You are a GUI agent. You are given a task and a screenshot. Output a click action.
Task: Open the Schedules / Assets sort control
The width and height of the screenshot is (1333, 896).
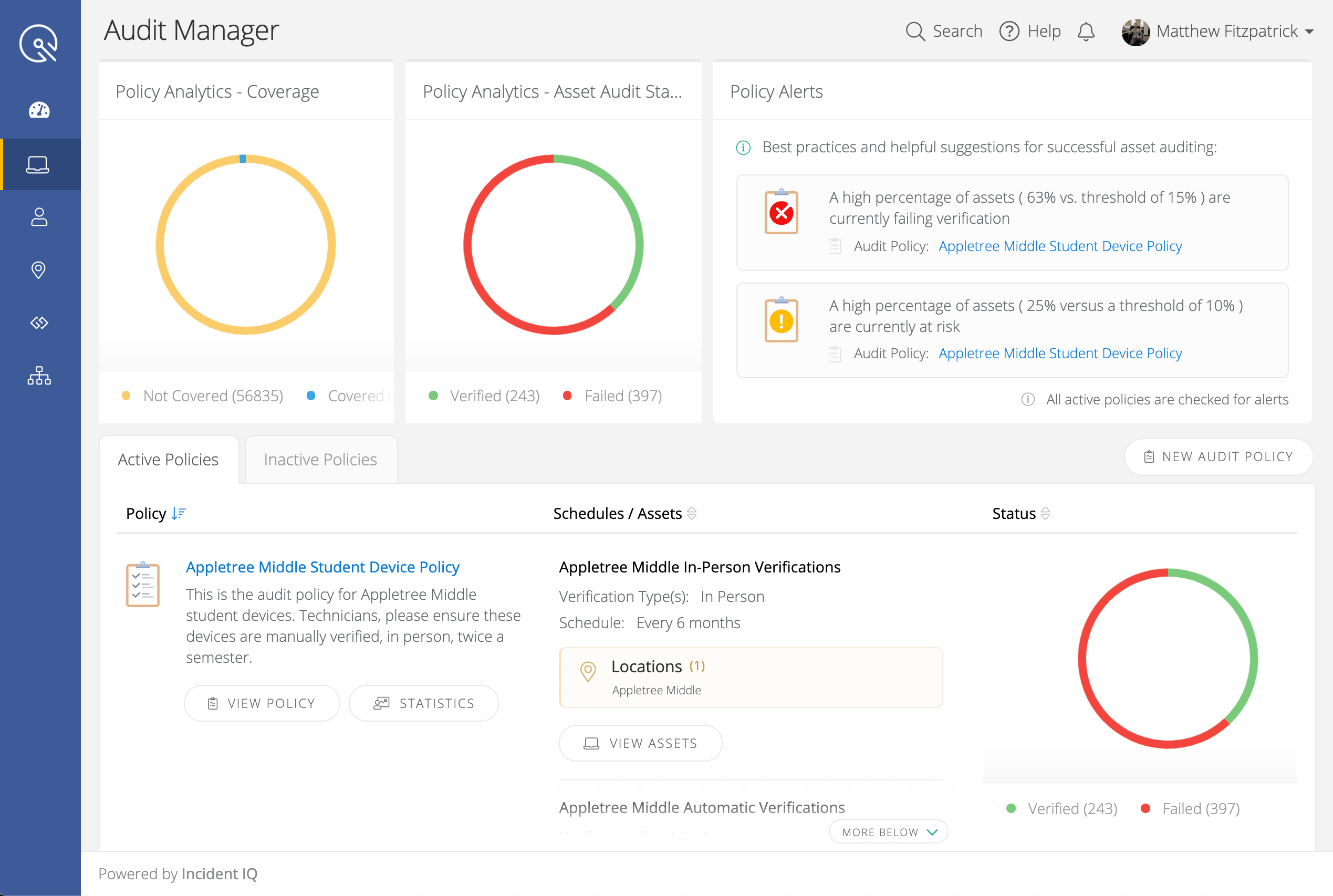692,513
